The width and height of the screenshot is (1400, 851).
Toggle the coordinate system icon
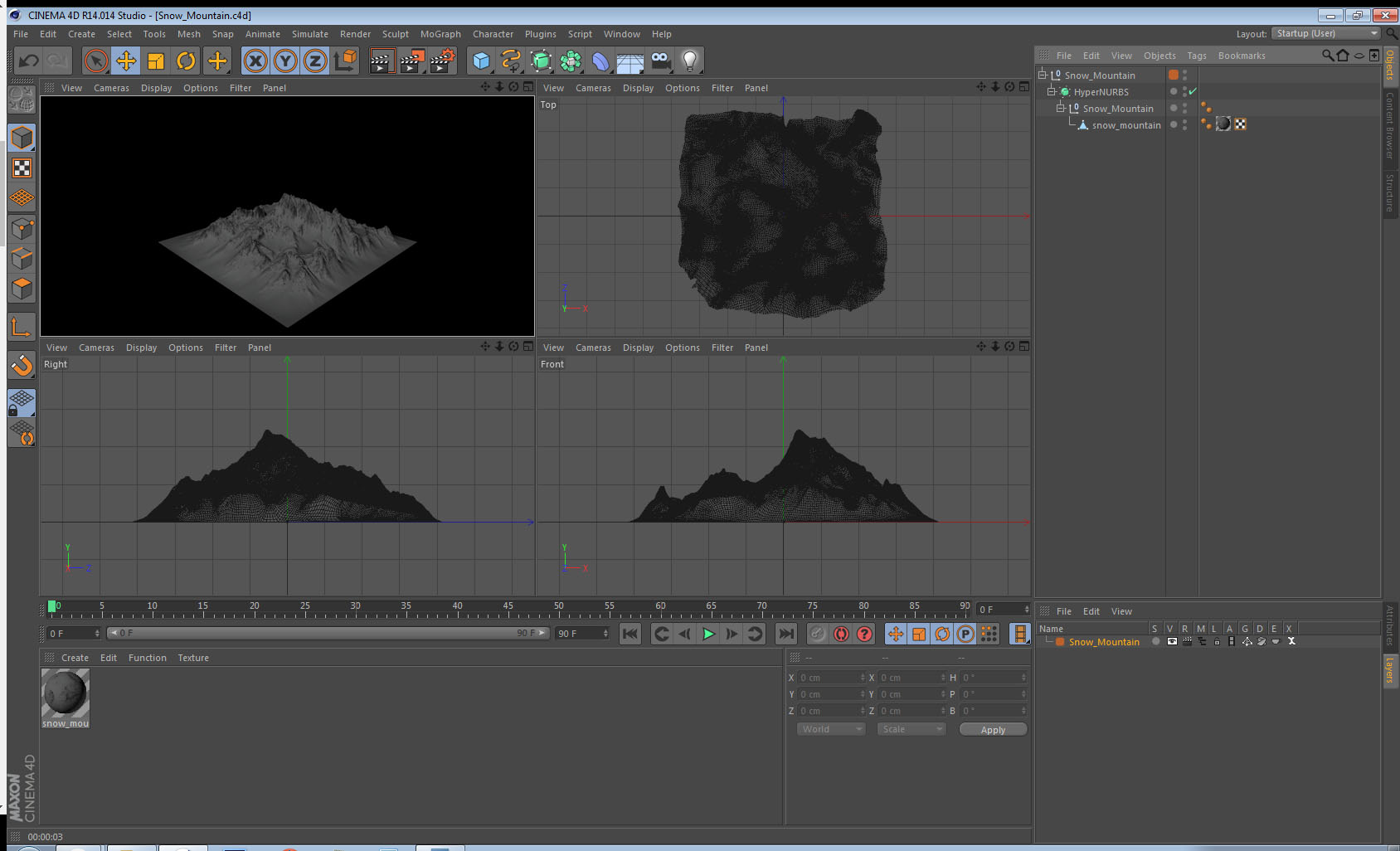click(x=345, y=61)
